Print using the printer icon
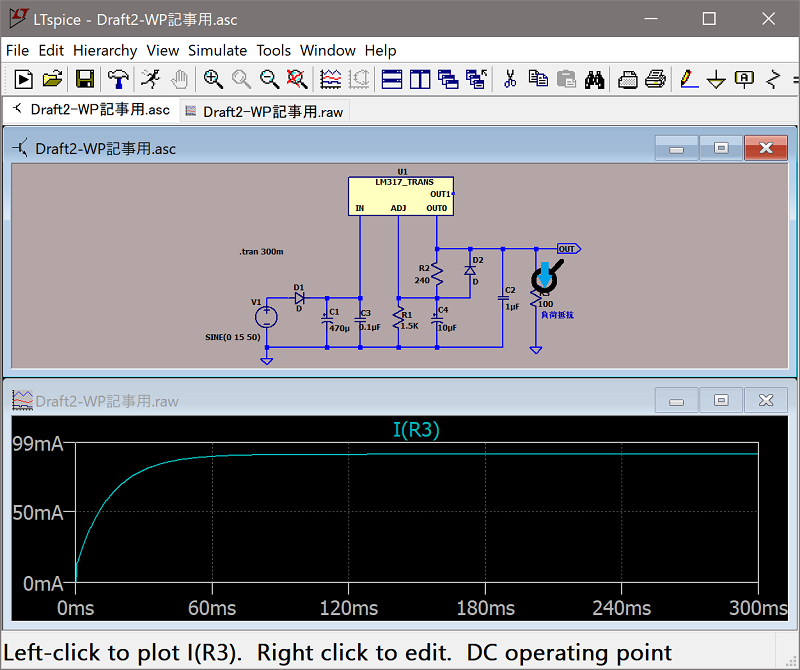The height and width of the screenshot is (670, 800). [656, 79]
